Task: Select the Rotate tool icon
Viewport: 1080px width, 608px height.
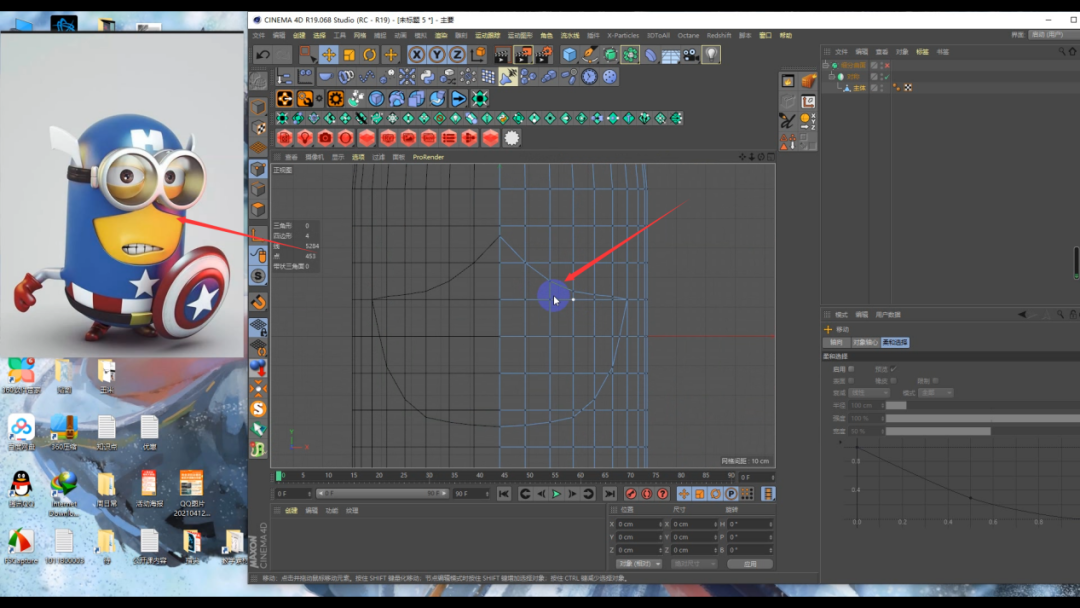Action: pyautogui.click(x=370, y=54)
